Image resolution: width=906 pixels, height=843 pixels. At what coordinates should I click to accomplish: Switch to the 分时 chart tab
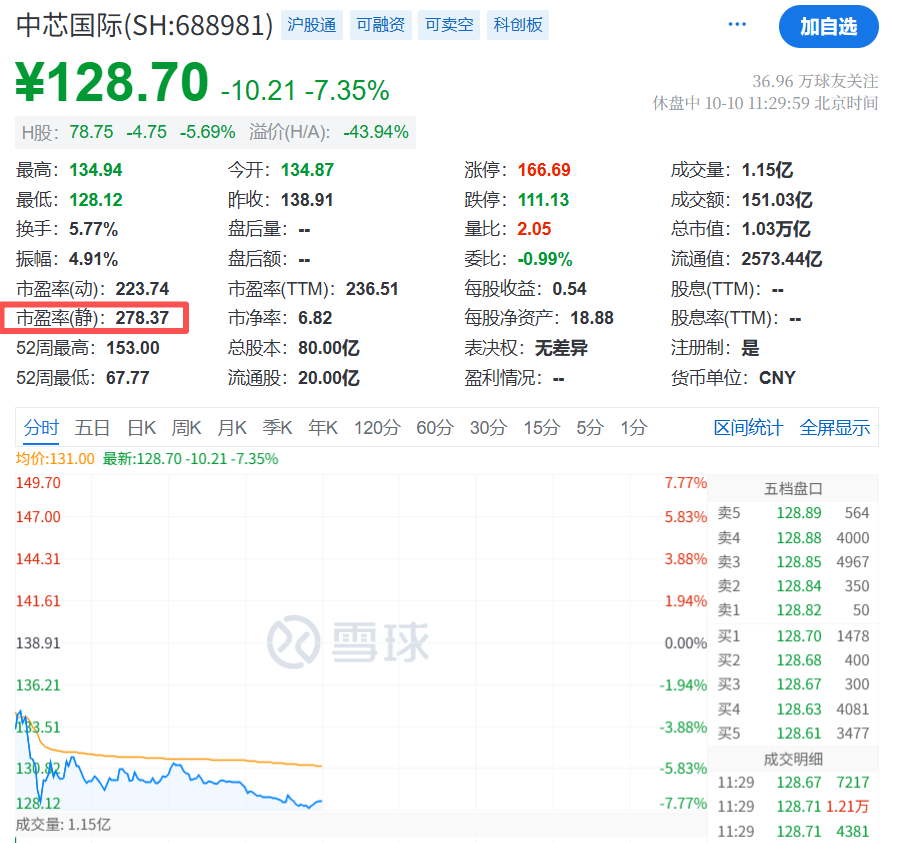[42, 428]
